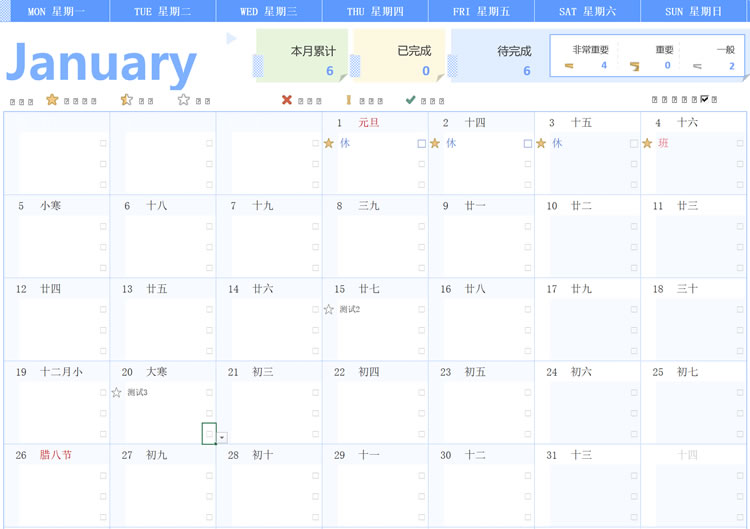Click the half-filled star legend icon
Screen dimensions: 750x529
point(127,99)
